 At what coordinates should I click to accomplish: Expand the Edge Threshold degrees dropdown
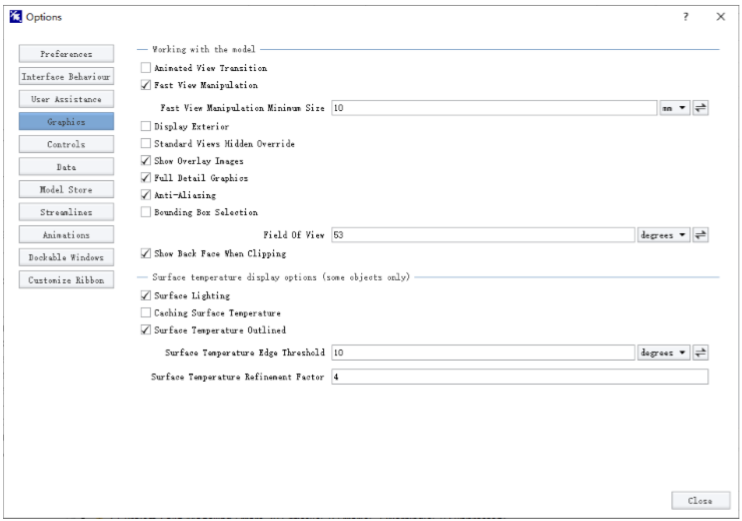664,353
